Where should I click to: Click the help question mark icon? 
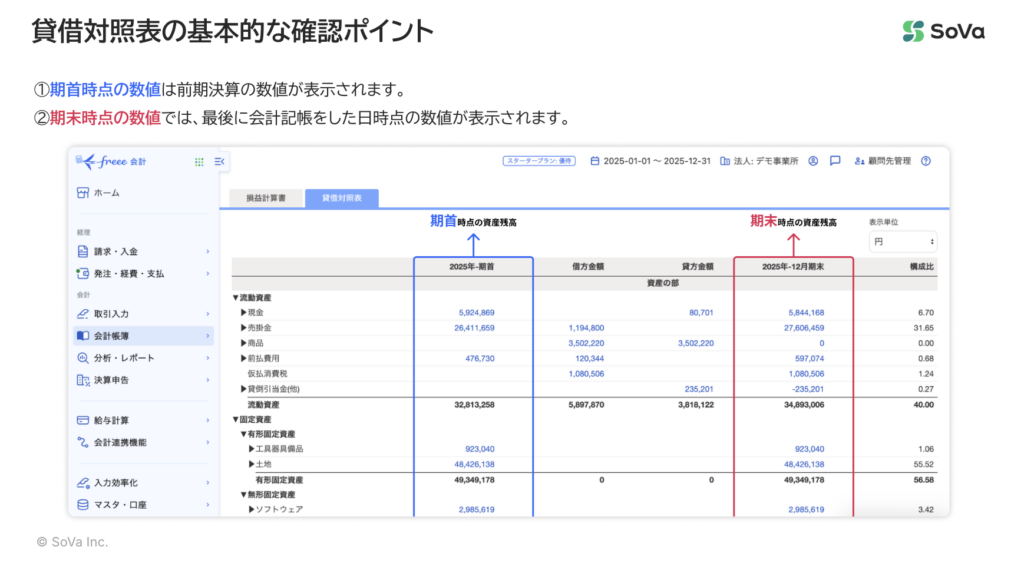point(925,161)
